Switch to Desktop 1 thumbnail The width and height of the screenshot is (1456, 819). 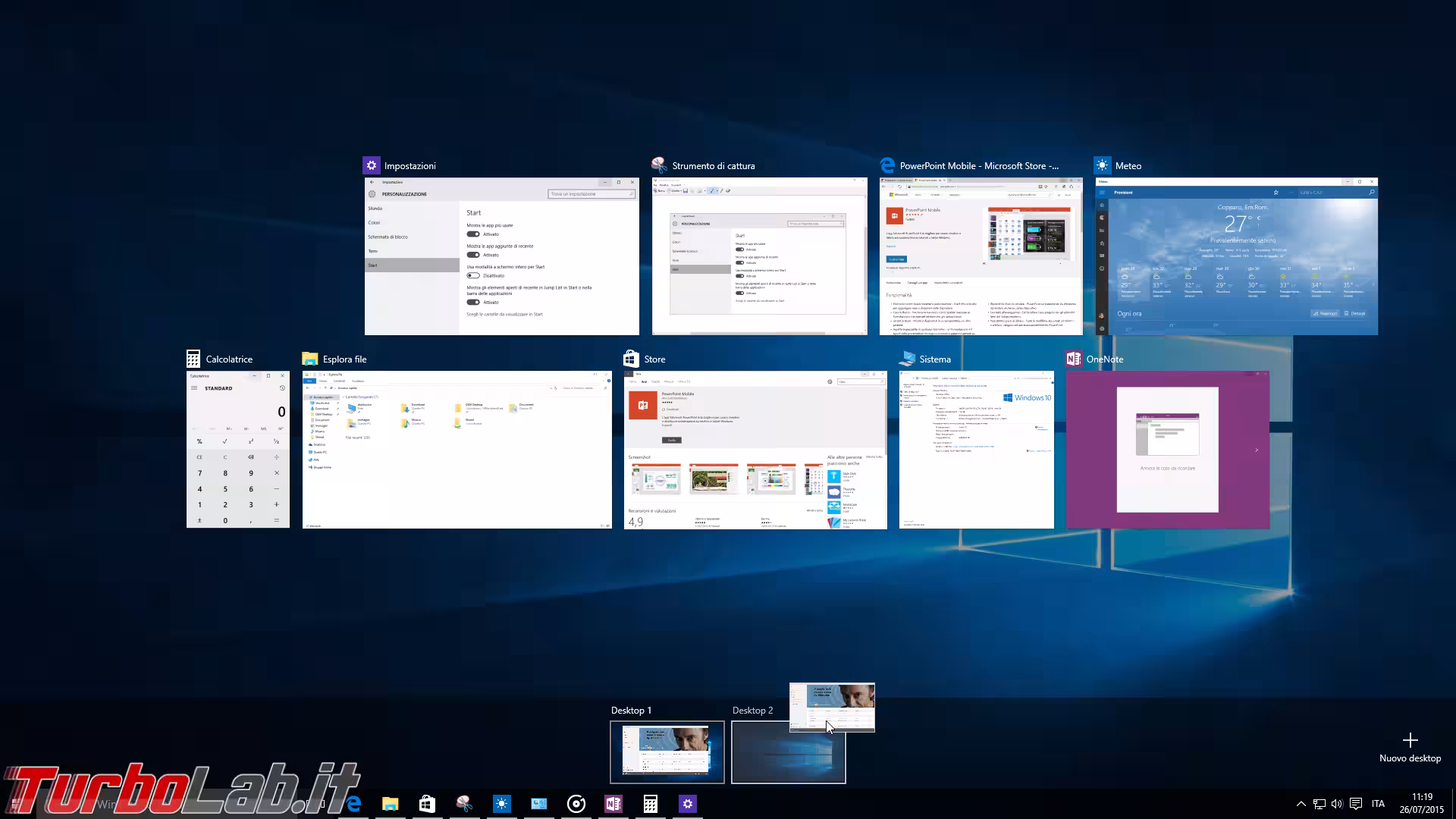[667, 752]
